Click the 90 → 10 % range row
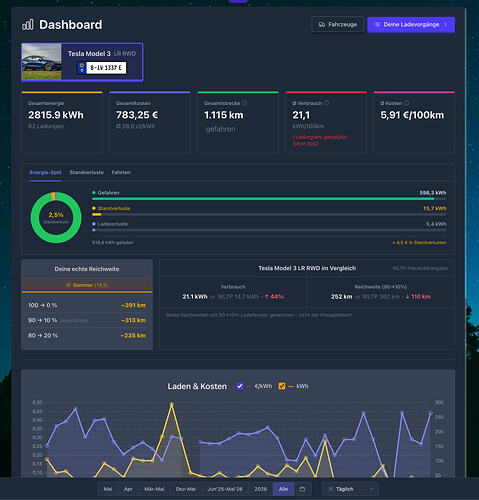This screenshot has height=500, width=479. tap(87, 320)
